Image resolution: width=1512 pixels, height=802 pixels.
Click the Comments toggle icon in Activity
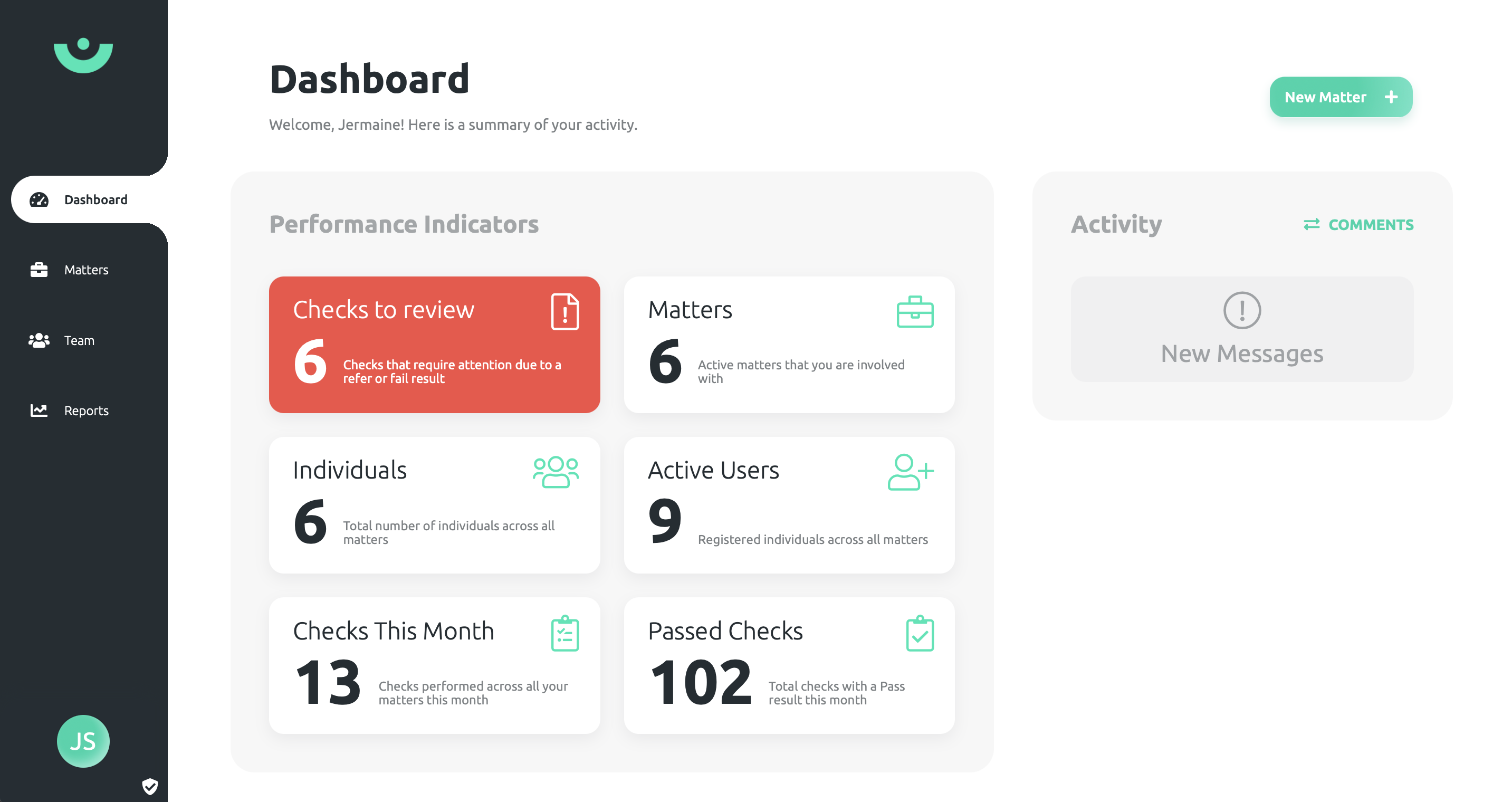1311,225
